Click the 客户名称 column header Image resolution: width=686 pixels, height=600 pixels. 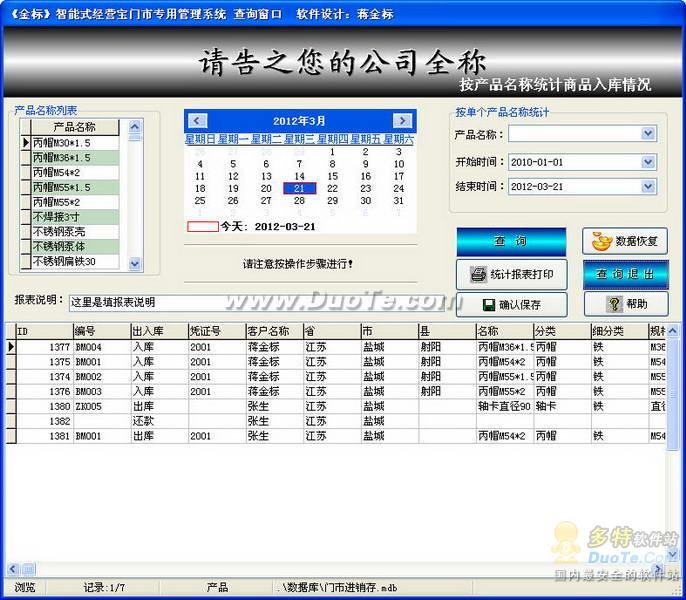coord(275,332)
